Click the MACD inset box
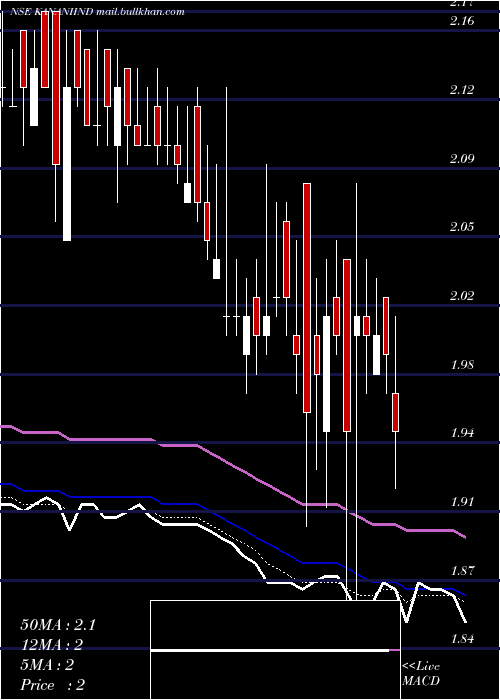The image size is (500, 700). 275,650
